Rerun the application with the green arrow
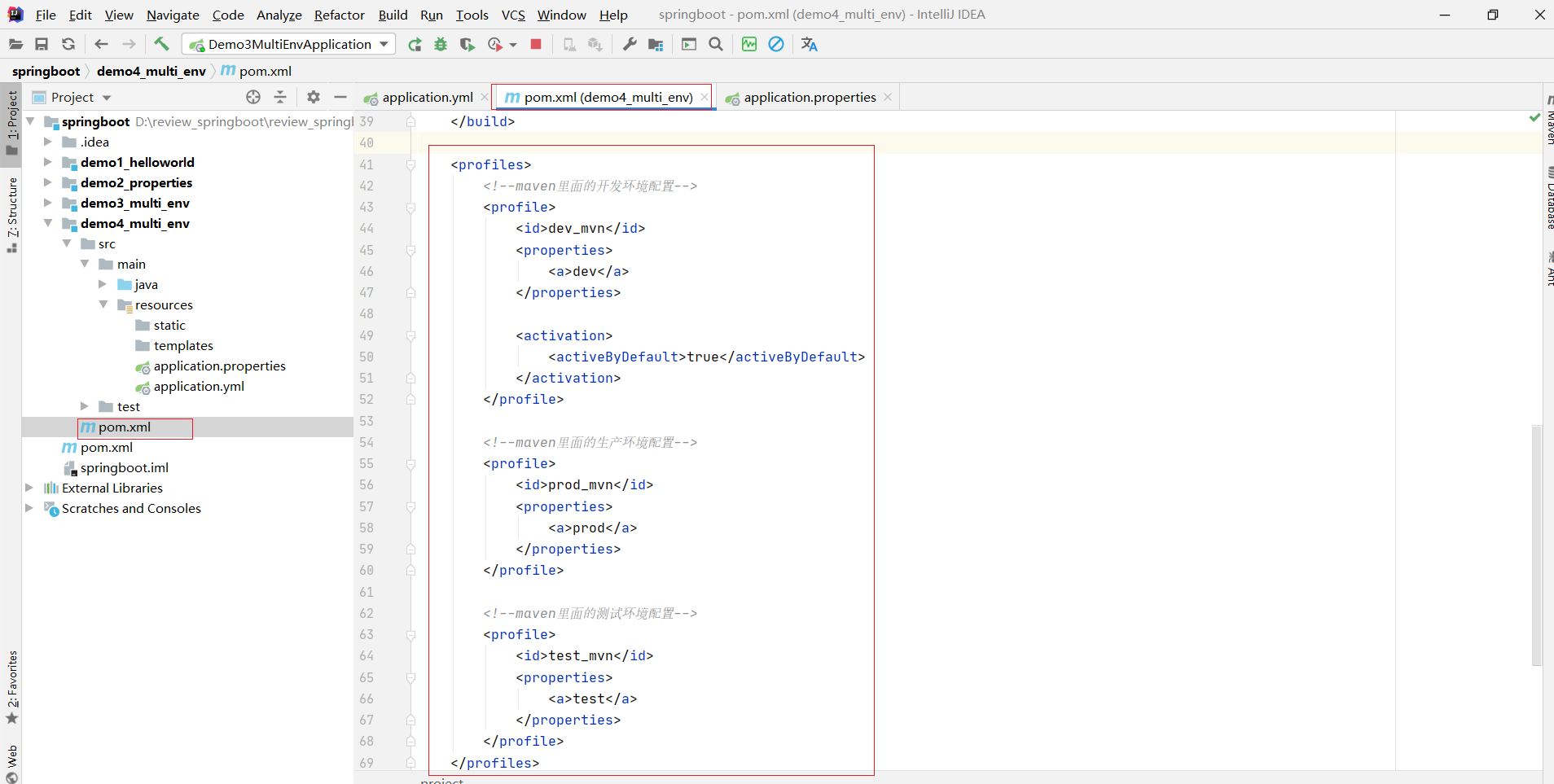This screenshot has width=1554, height=784. coord(415,44)
